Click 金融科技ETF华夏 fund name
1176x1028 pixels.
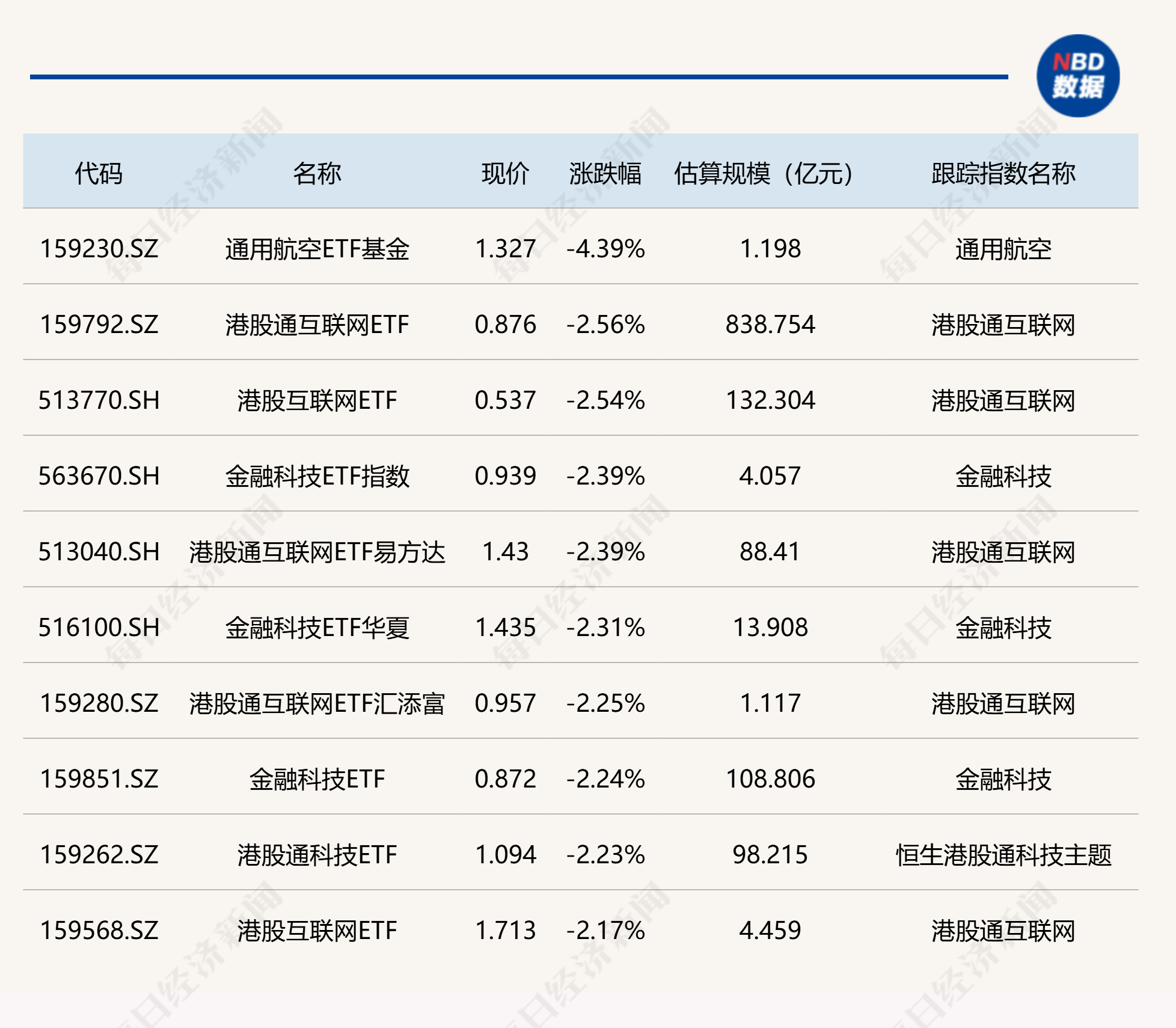tap(317, 628)
